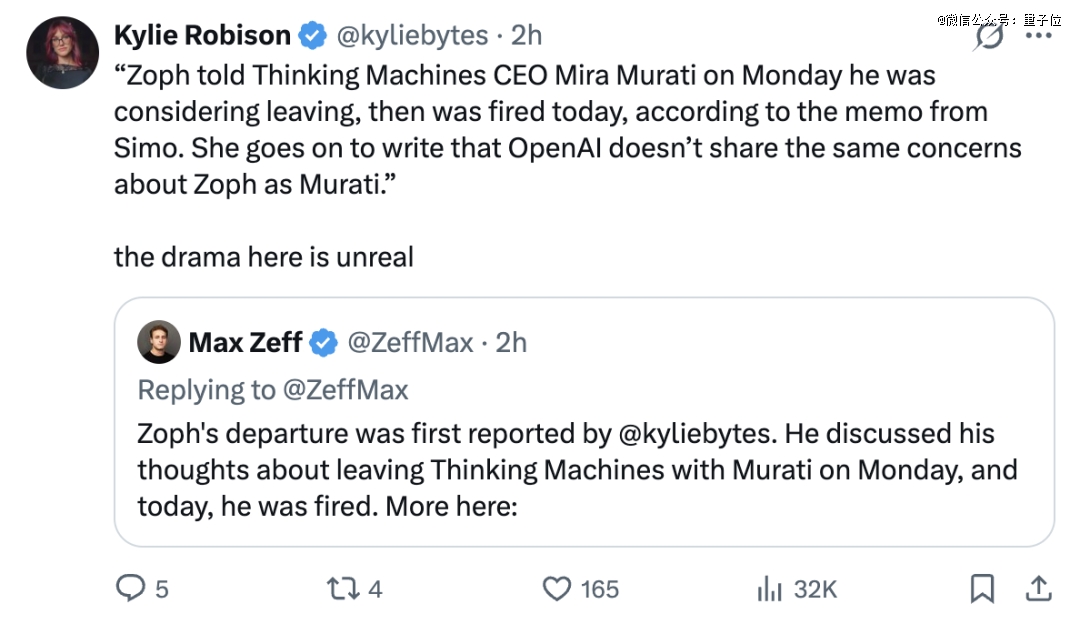This screenshot has height=624, width=1080.
Task: Open the @kyliebytes handle link
Action: (410, 36)
